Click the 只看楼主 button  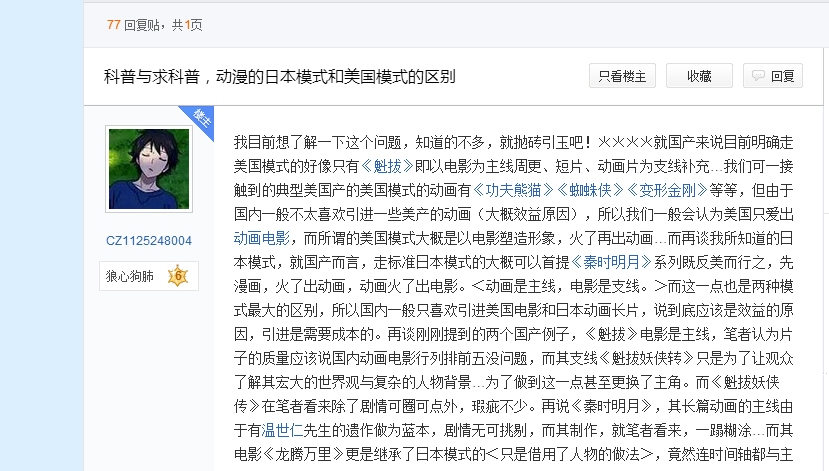click(x=622, y=76)
